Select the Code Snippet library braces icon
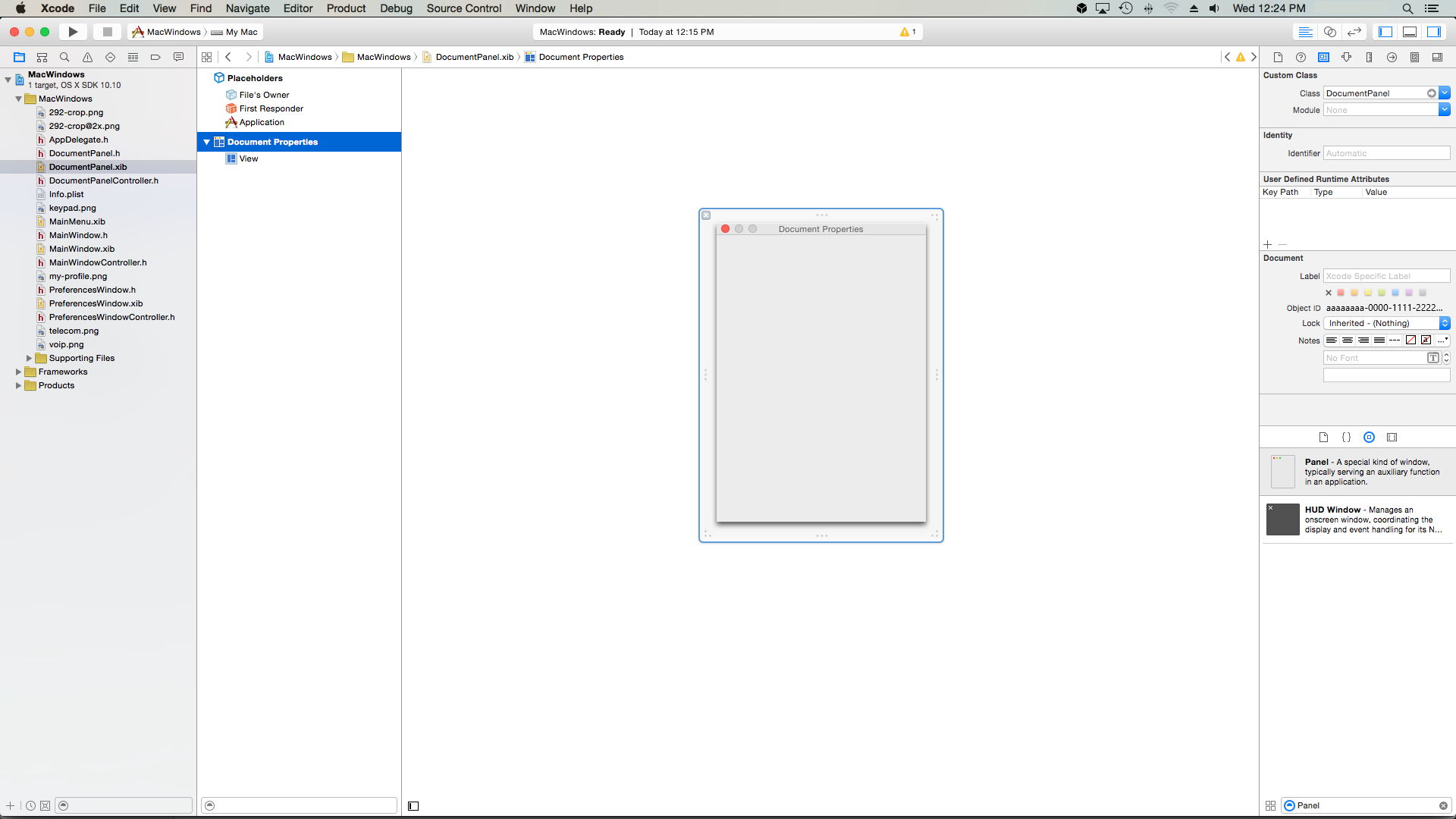The width and height of the screenshot is (1456, 819). [1346, 438]
